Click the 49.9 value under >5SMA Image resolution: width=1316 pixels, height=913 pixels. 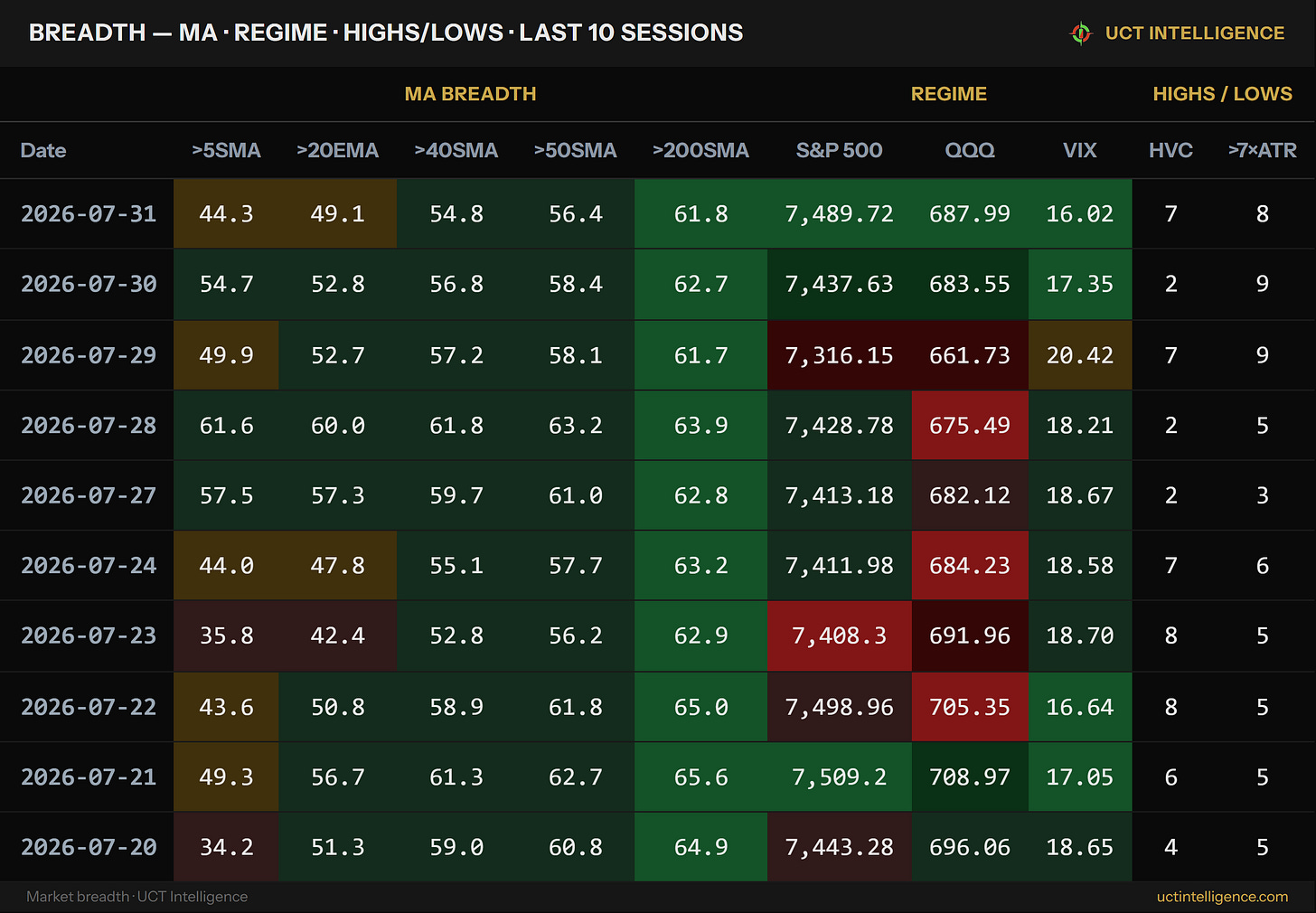[x=226, y=355]
